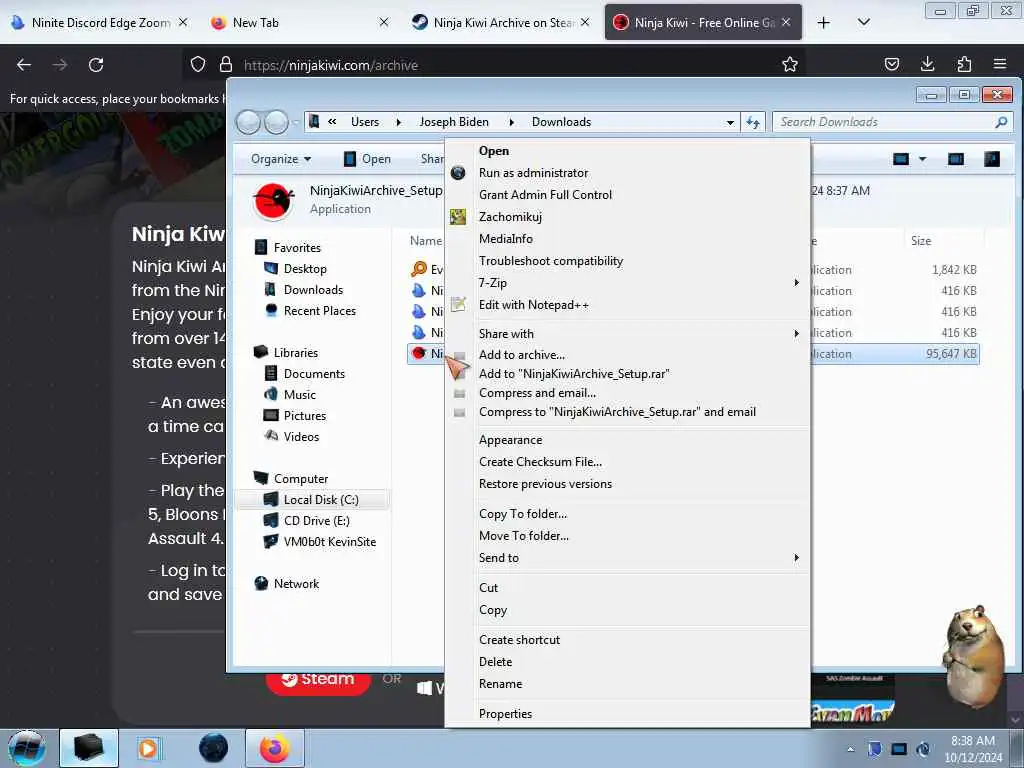Click Explorer forward navigation button

[276, 122]
